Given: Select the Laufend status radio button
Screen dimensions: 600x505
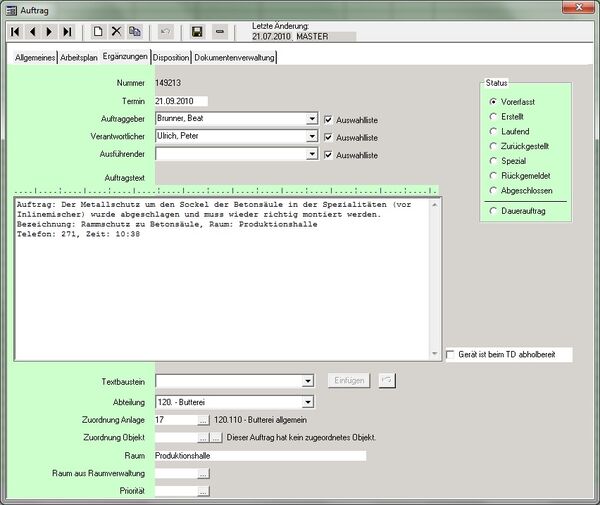Looking at the screenshot, I should (x=493, y=131).
